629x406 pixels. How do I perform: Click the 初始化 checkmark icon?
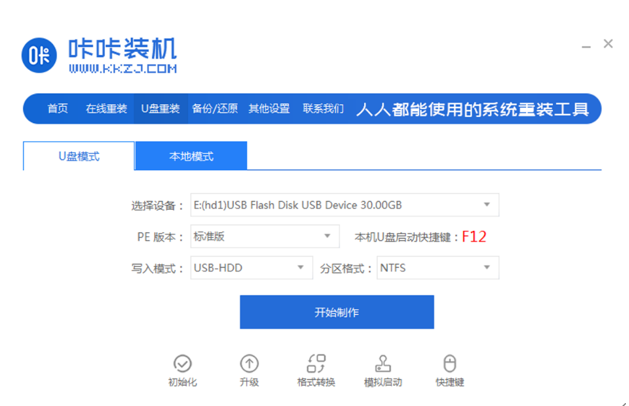tap(183, 363)
